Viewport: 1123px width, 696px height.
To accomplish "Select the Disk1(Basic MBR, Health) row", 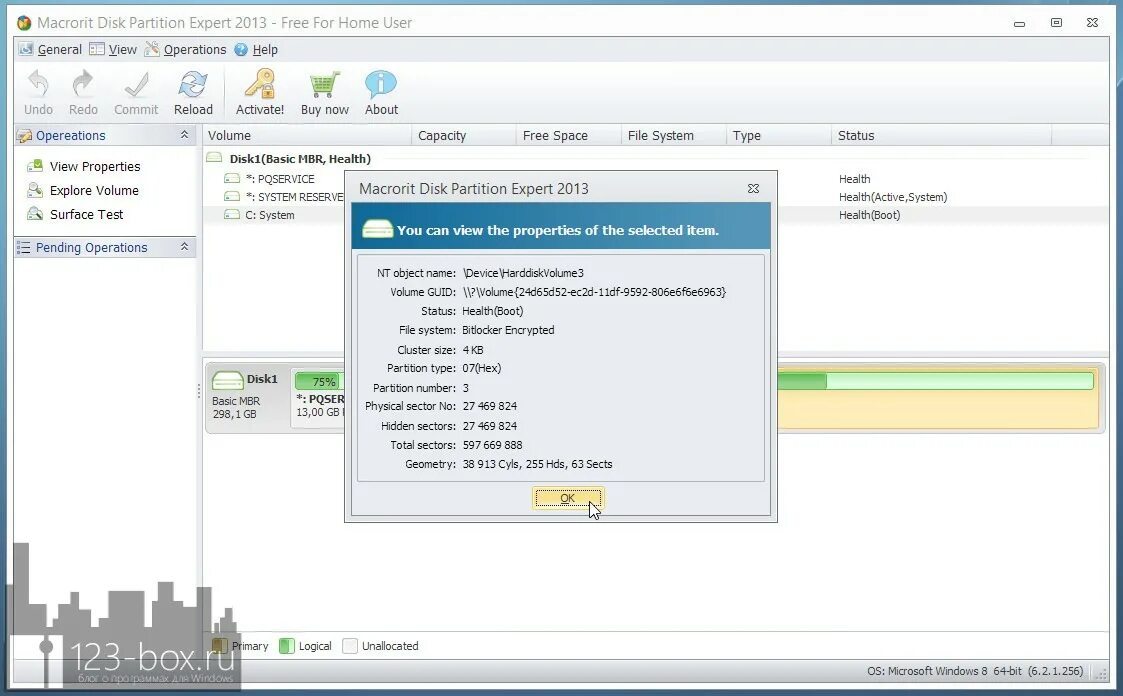I will (x=299, y=159).
